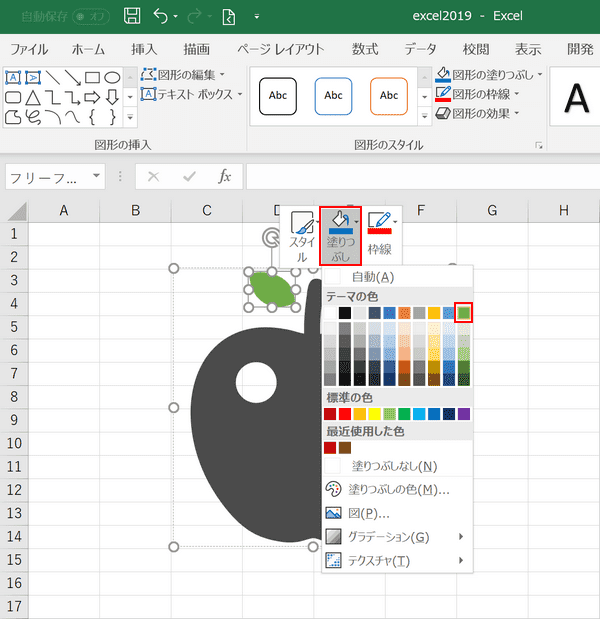Click the Undo arrow icon
This screenshot has width=600, height=619.
click(x=161, y=16)
